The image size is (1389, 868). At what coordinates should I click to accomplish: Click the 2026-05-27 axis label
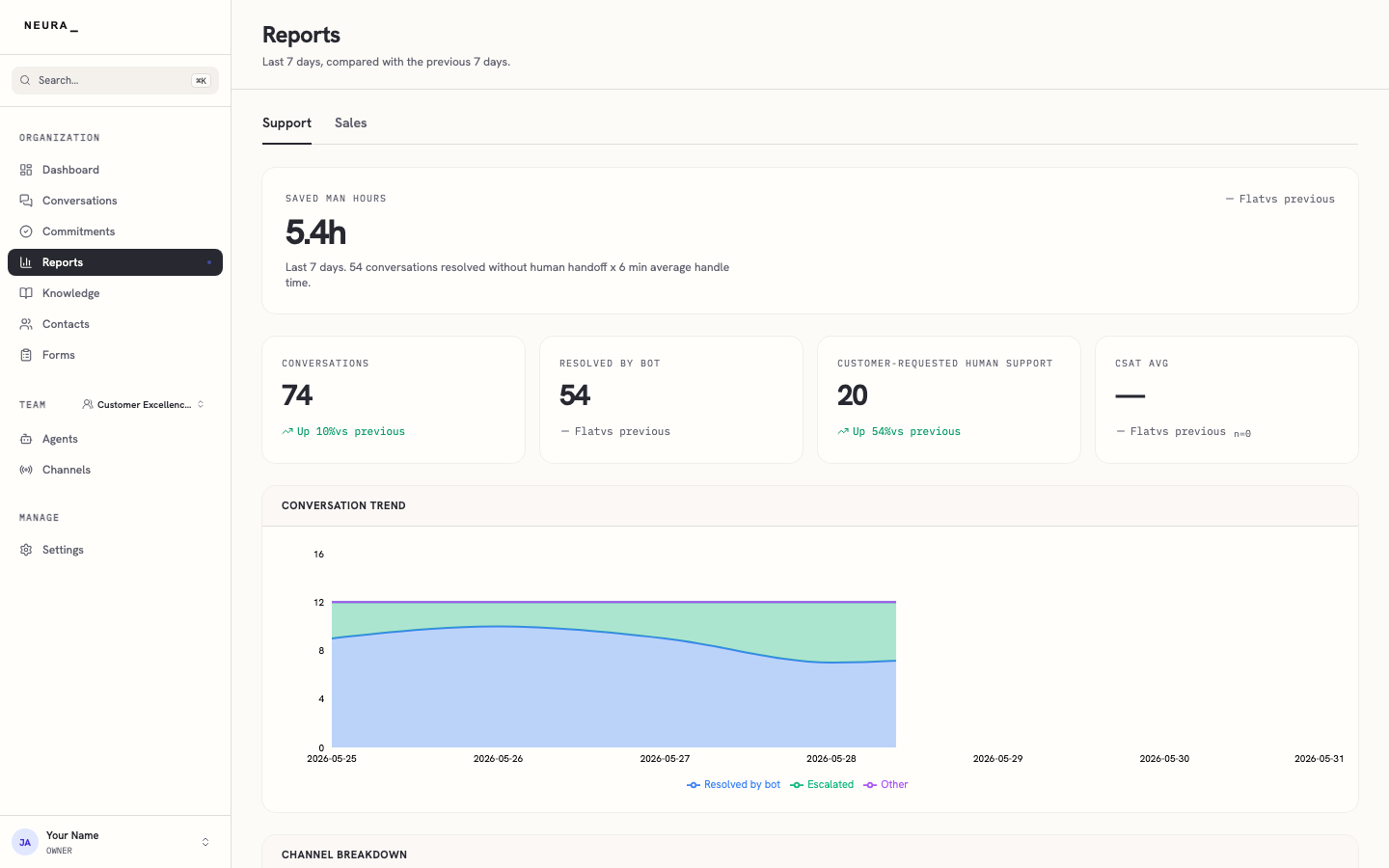coord(665,759)
